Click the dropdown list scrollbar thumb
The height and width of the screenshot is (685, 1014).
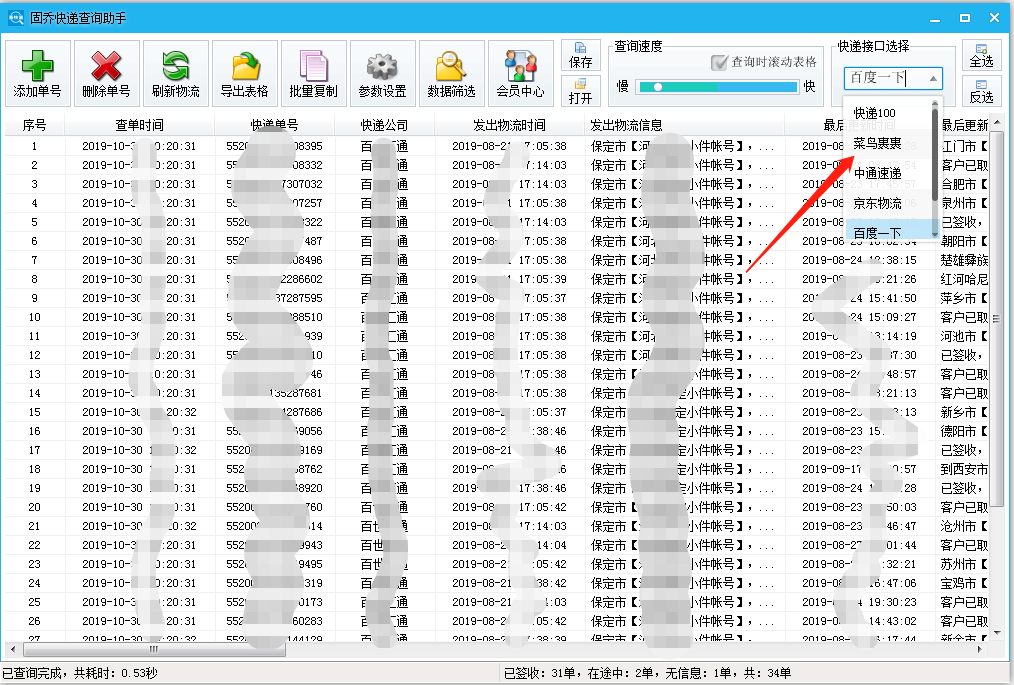[x=934, y=153]
